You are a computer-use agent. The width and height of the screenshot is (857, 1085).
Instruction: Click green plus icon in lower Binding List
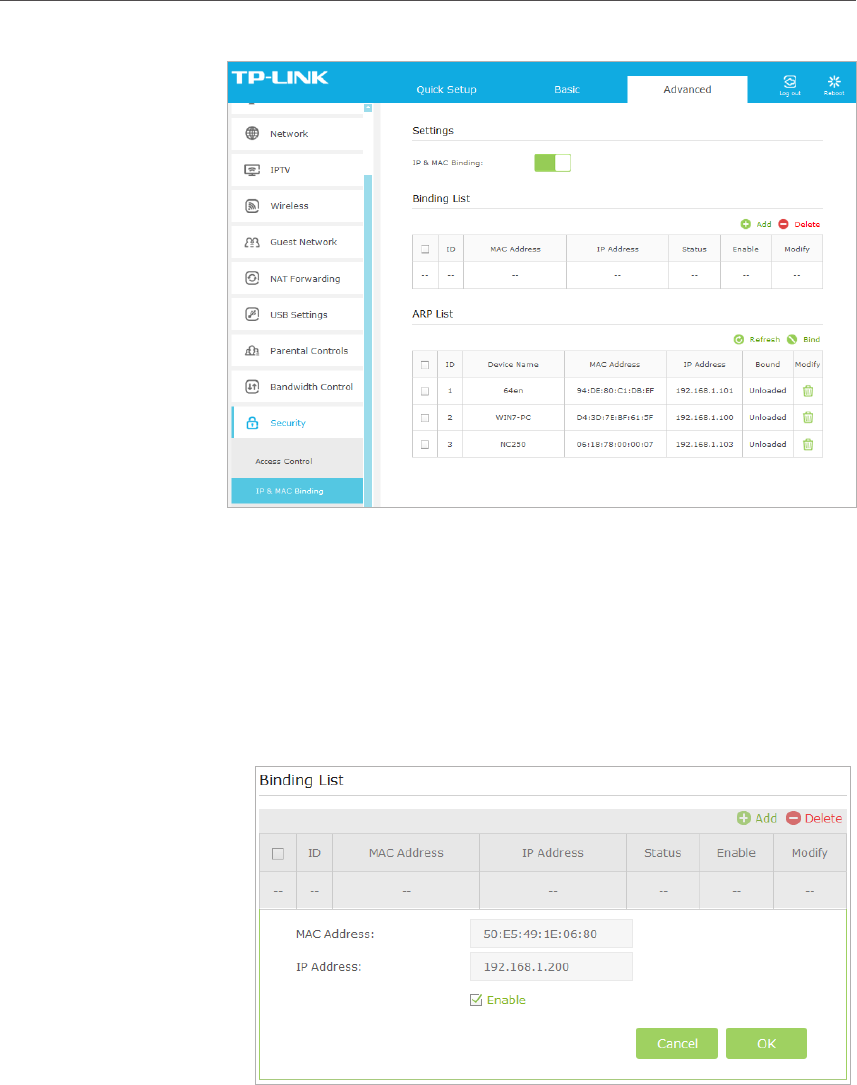click(744, 818)
